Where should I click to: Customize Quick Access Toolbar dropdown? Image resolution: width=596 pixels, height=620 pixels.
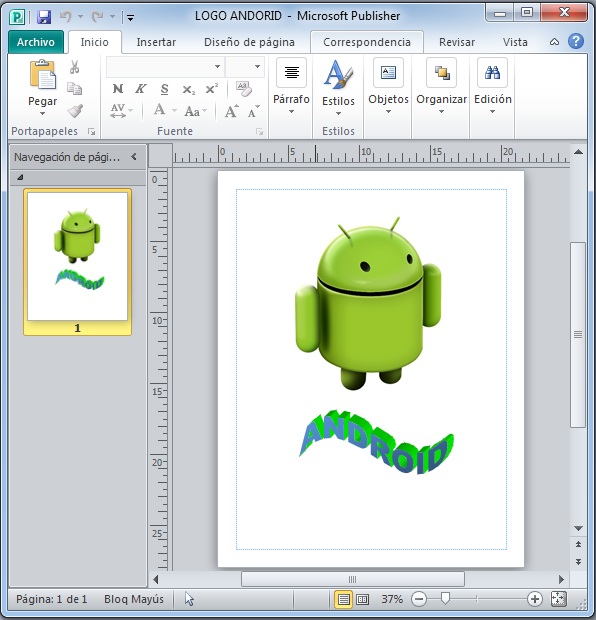130,17
